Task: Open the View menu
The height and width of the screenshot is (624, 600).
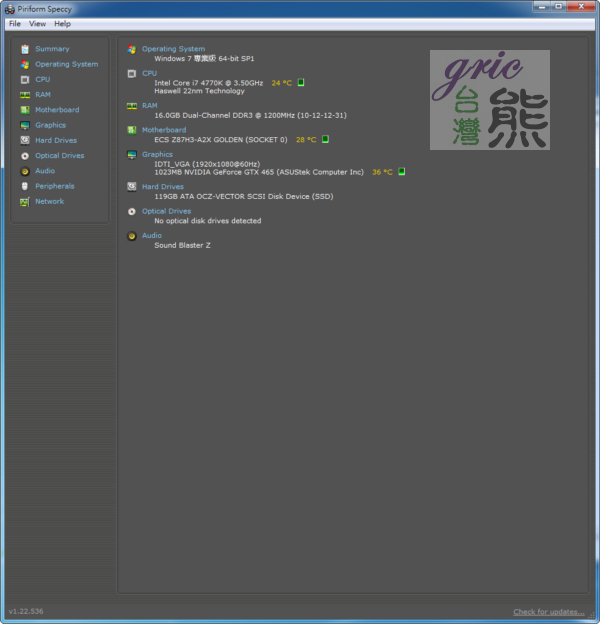Action: (x=37, y=24)
